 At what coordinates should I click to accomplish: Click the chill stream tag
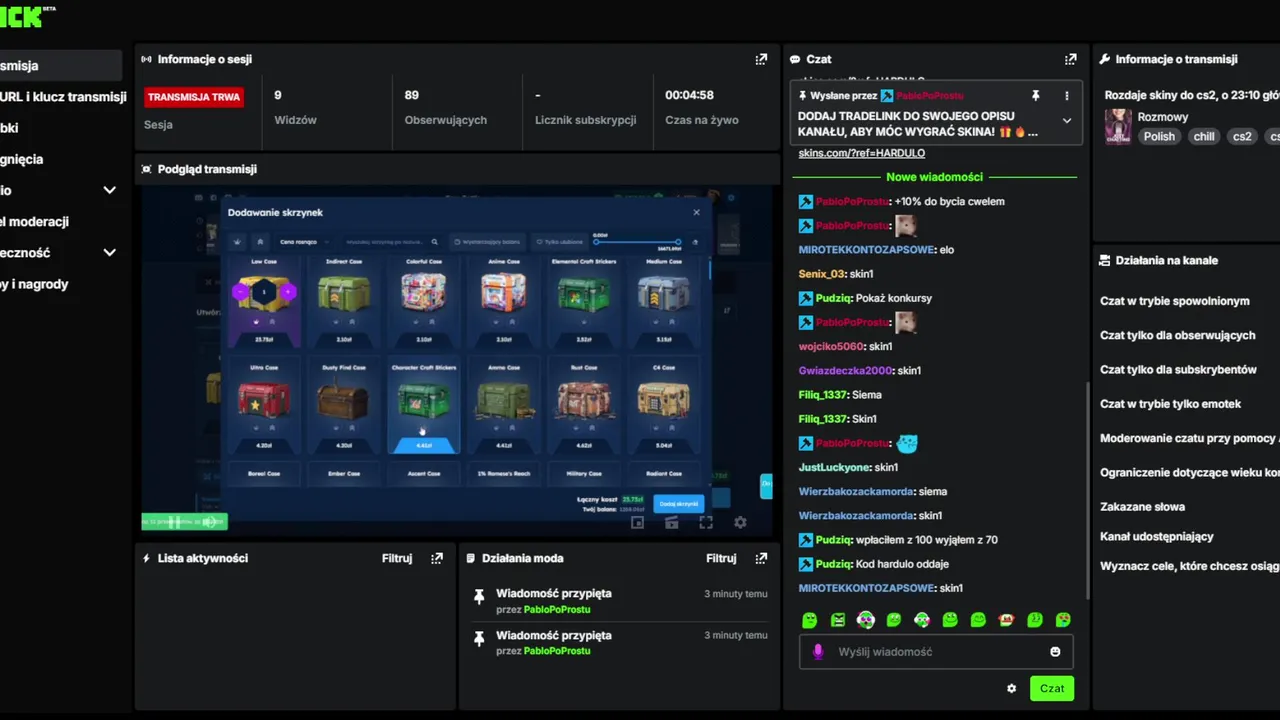point(1204,137)
